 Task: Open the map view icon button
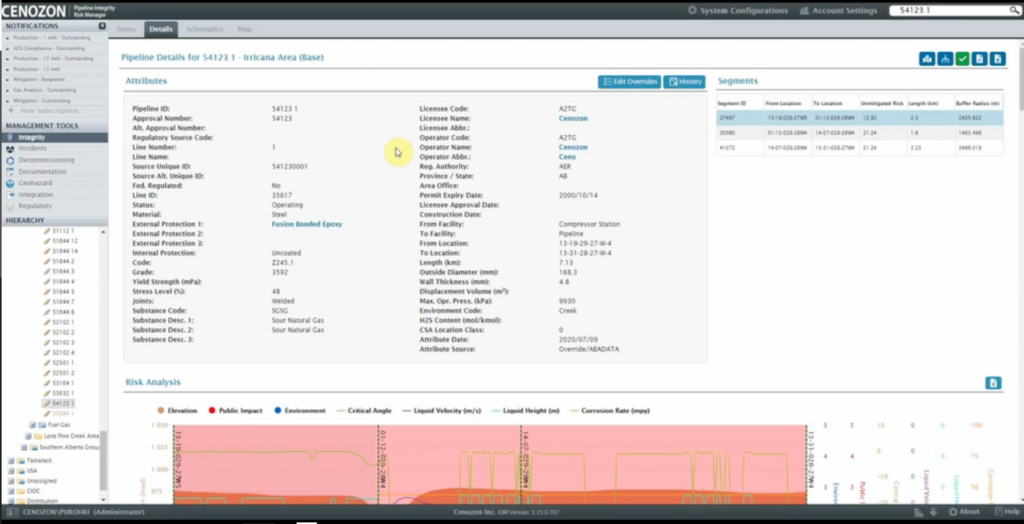tap(927, 59)
